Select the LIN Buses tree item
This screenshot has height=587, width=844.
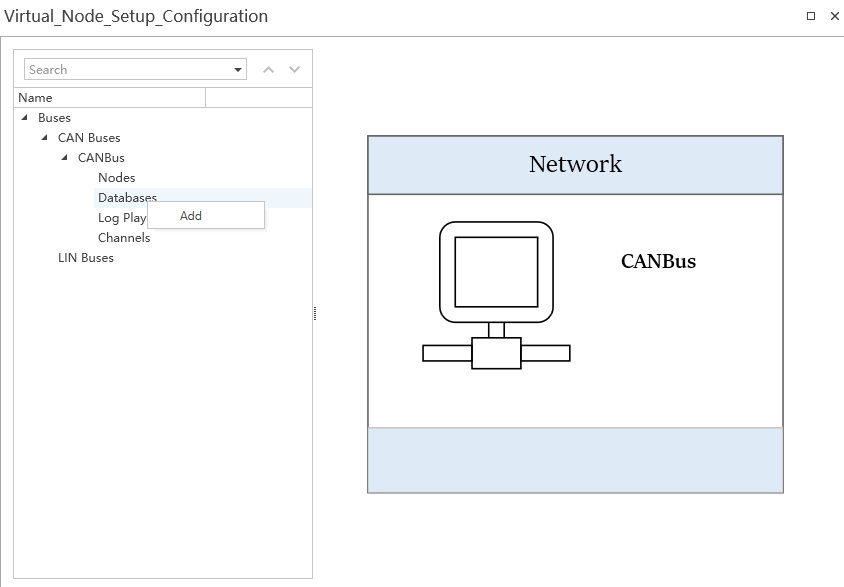(x=86, y=258)
